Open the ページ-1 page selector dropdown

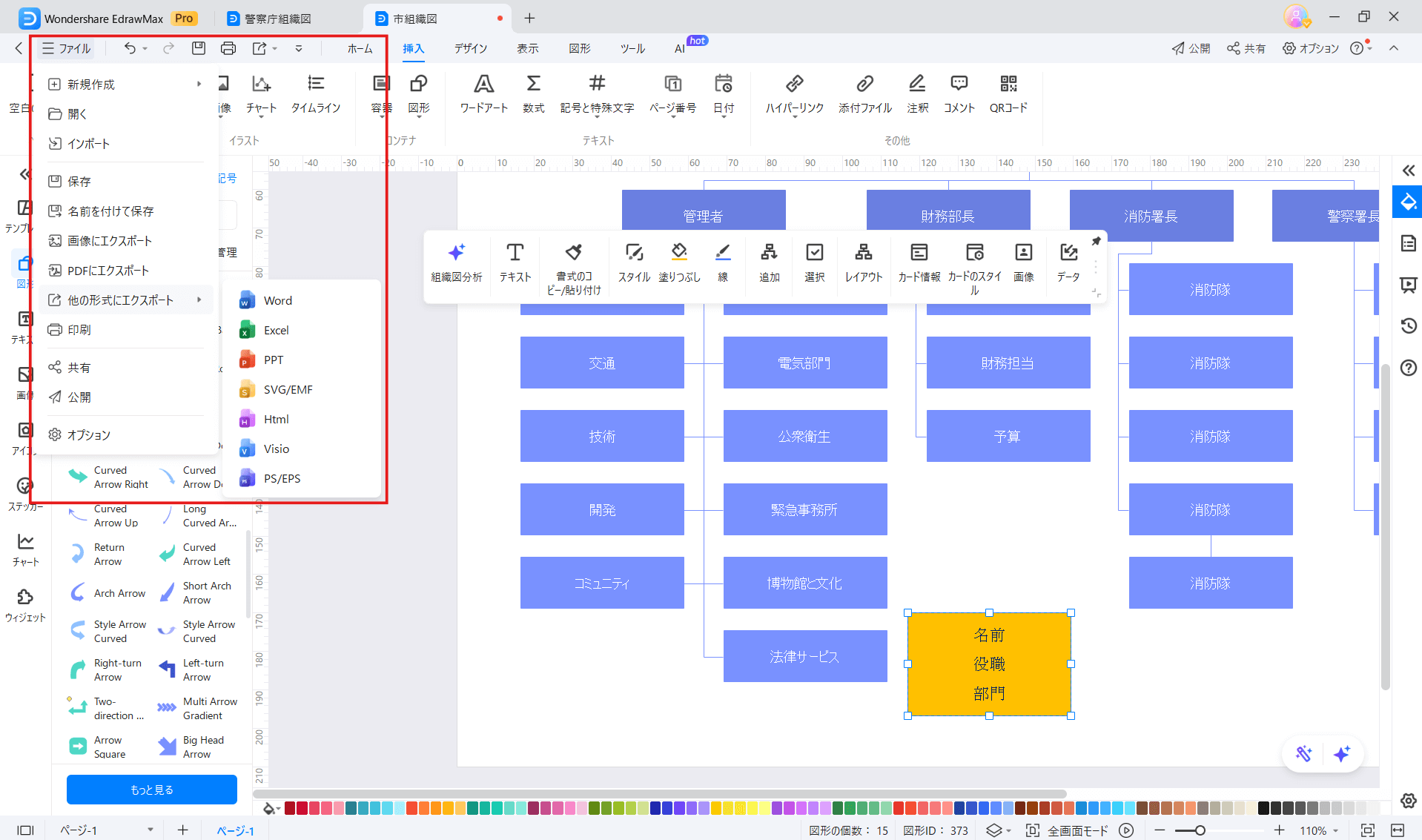click(x=151, y=830)
